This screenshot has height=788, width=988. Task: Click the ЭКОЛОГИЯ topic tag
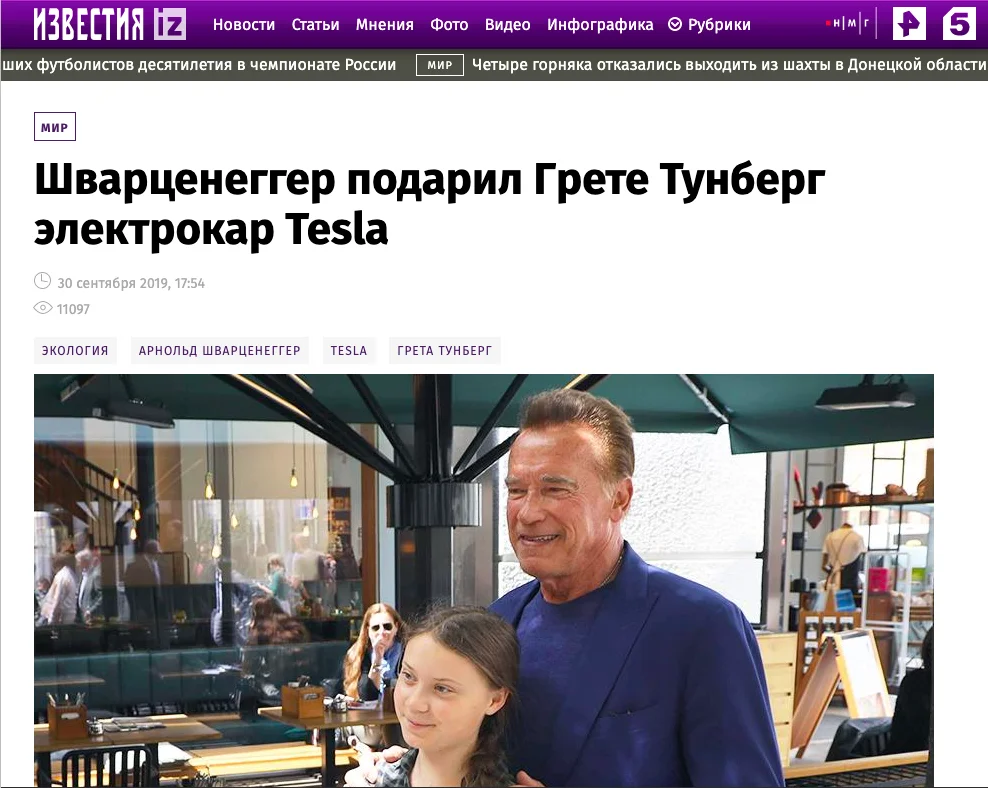75,350
